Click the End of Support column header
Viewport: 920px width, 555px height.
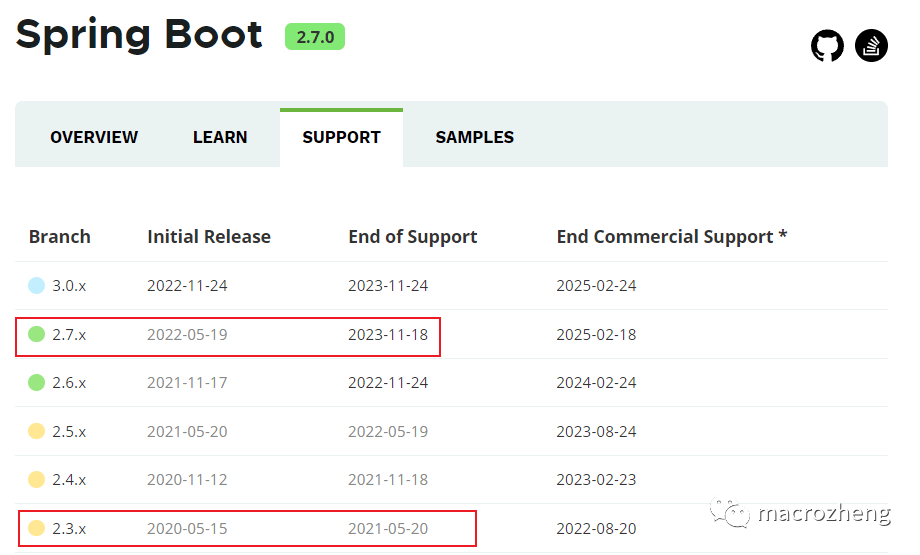click(412, 237)
